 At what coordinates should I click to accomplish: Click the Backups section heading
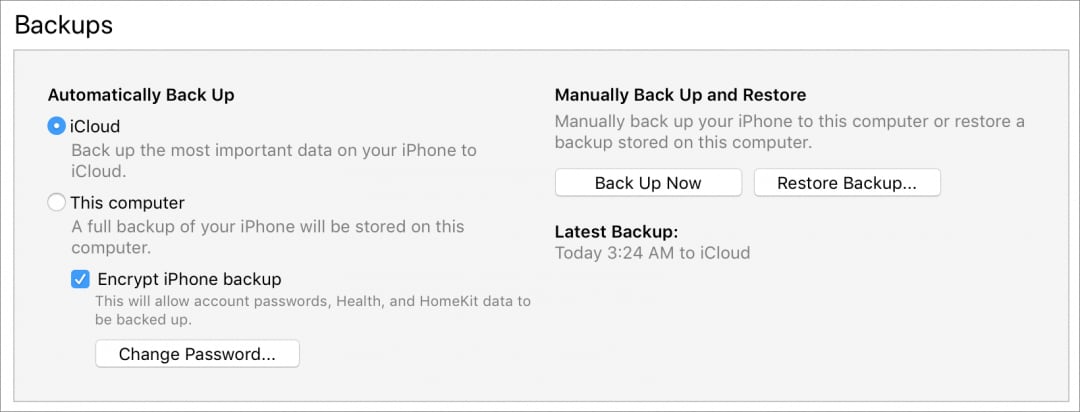(x=63, y=25)
